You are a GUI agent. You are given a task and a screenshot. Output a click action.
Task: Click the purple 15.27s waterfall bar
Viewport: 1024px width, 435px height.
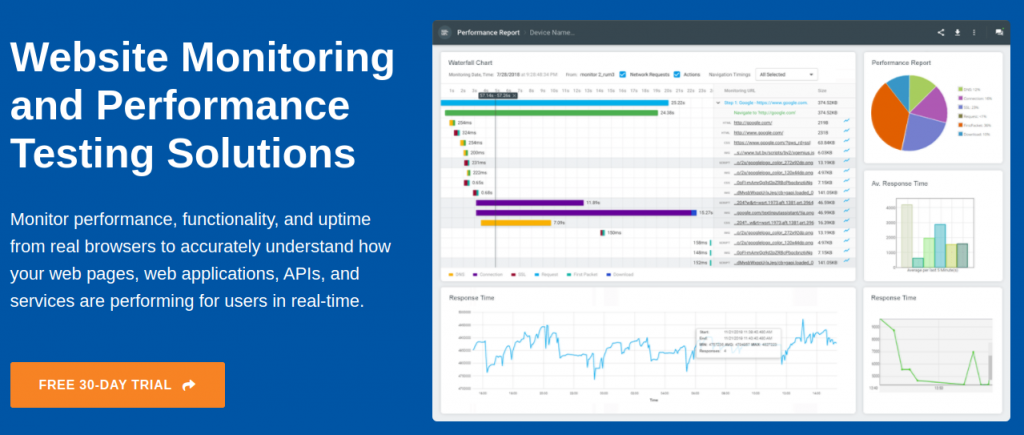(586, 212)
